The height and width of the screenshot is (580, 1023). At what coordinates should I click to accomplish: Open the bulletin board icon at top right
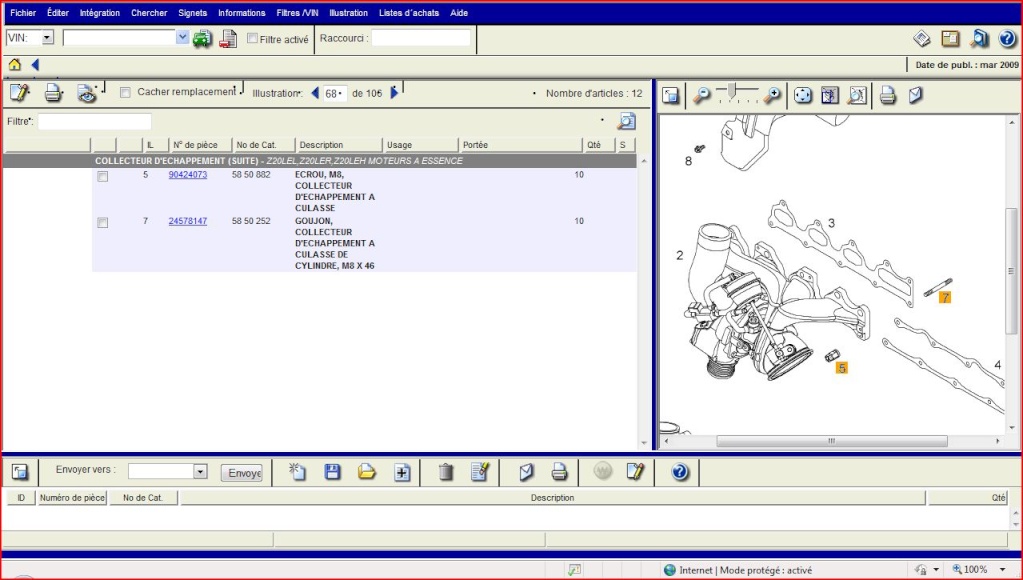pos(950,38)
